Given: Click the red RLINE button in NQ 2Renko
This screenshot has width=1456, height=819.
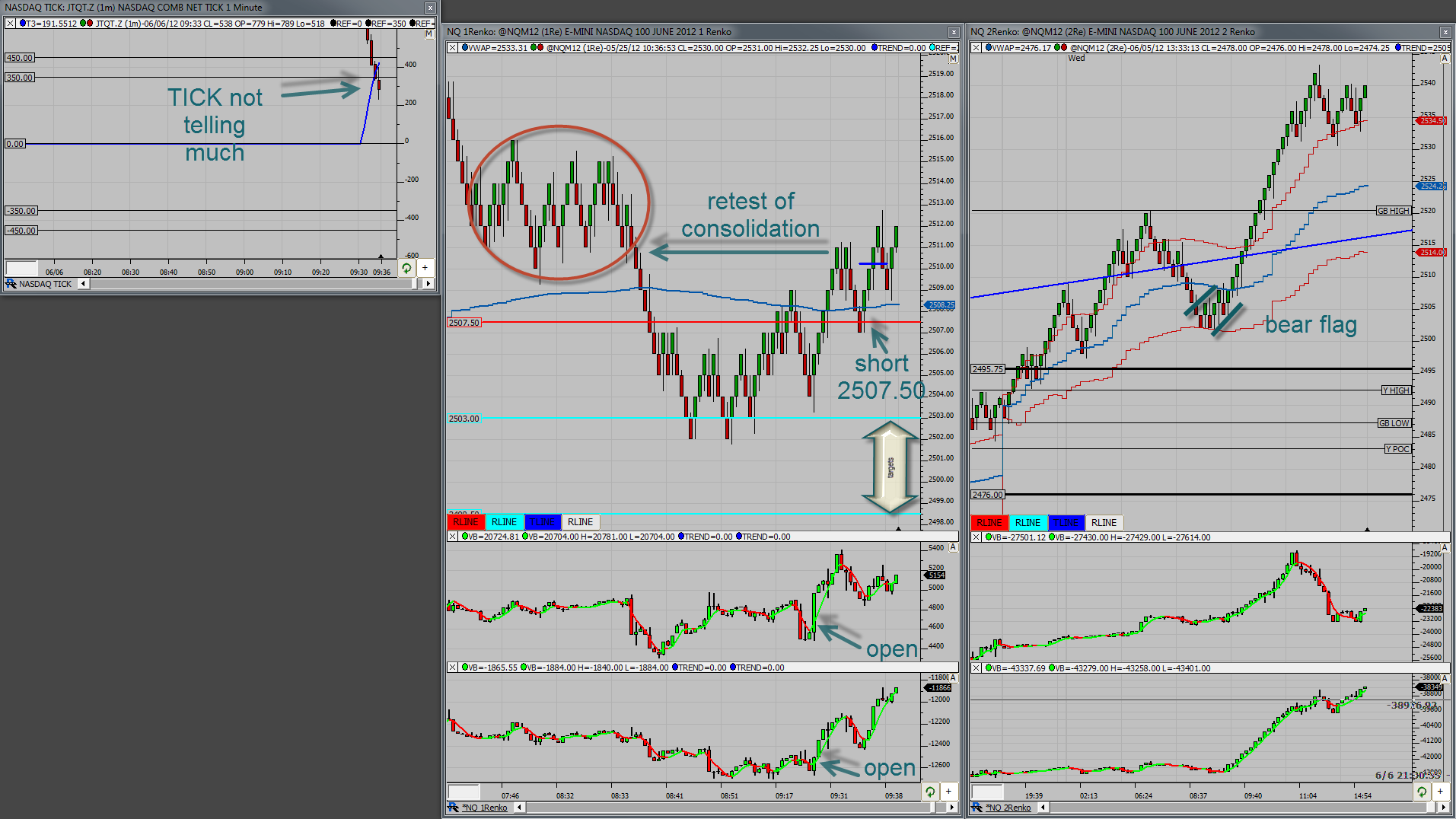Looking at the screenshot, I should [989, 523].
